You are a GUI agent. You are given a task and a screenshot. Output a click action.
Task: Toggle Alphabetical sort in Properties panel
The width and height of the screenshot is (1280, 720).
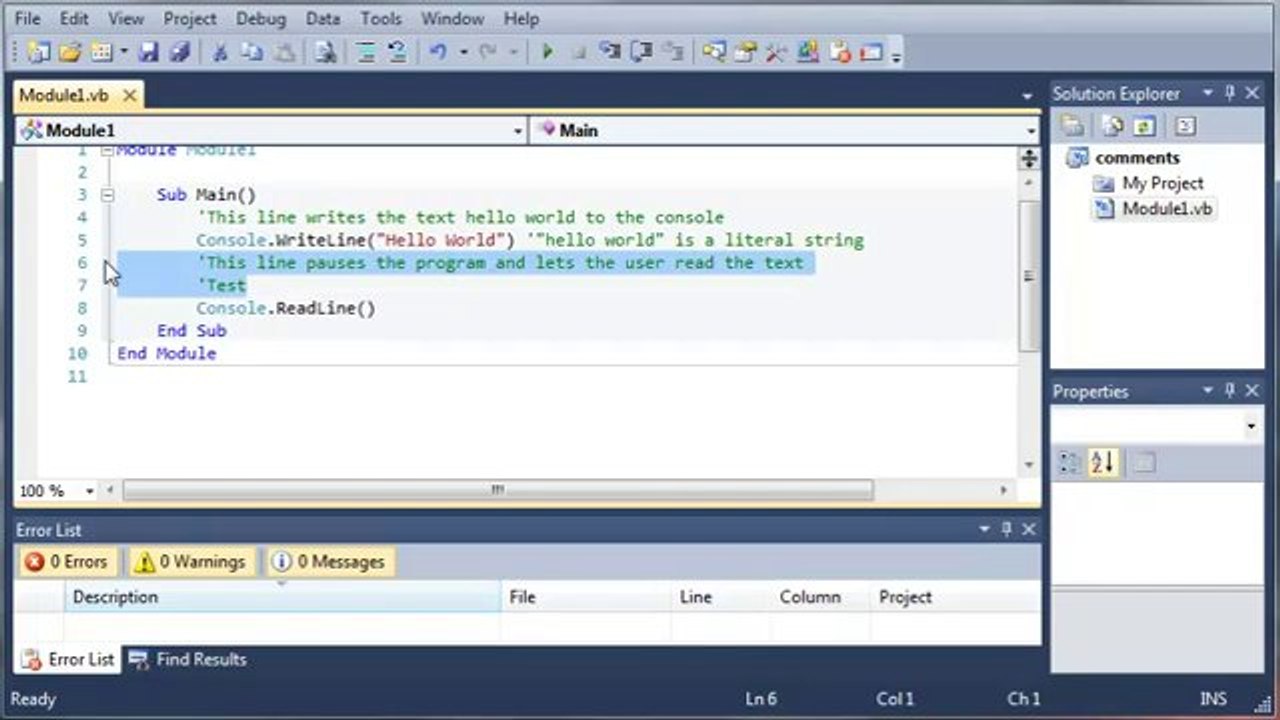coord(1103,462)
